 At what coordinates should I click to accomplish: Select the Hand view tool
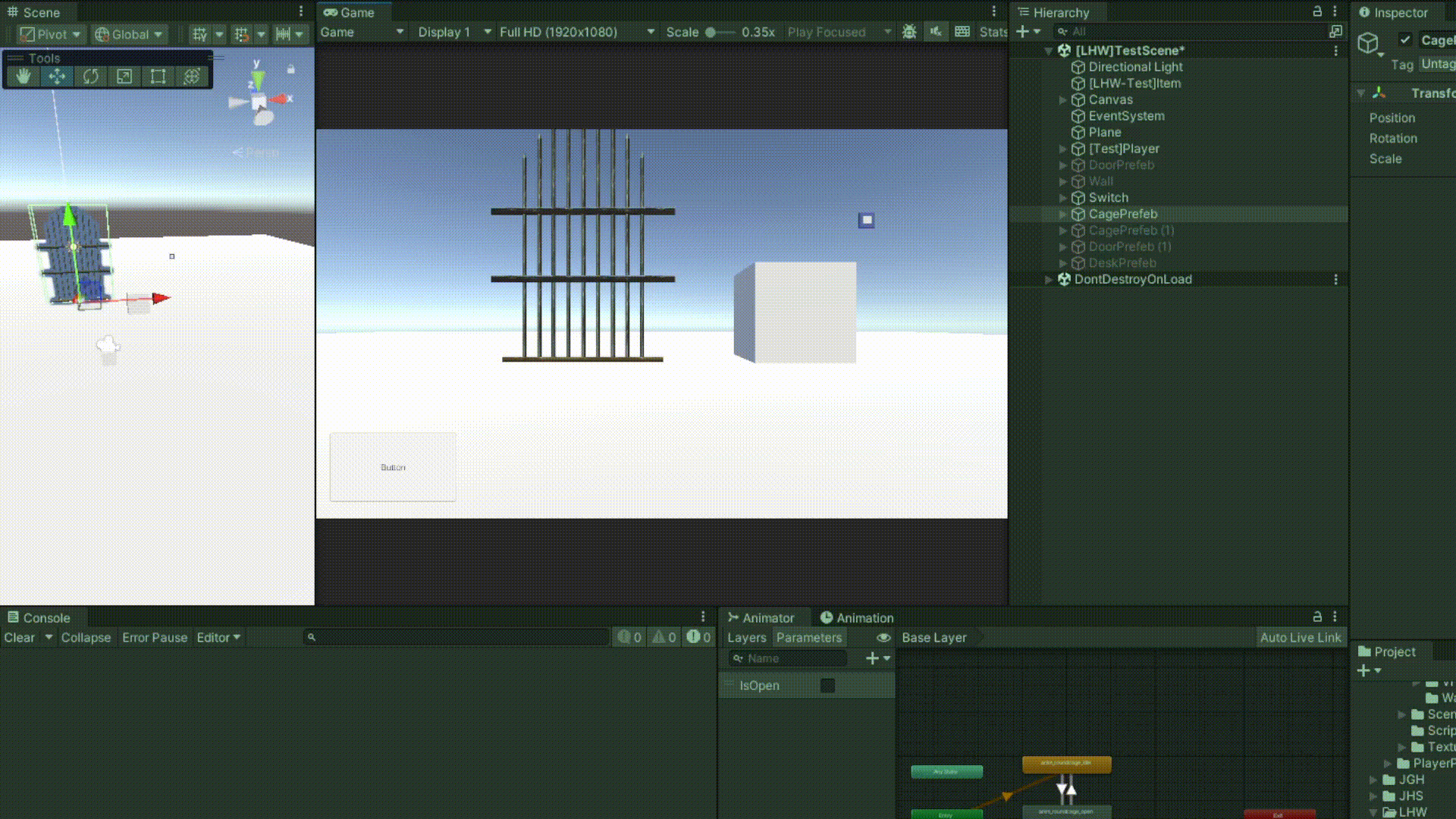[x=24, y=76]
